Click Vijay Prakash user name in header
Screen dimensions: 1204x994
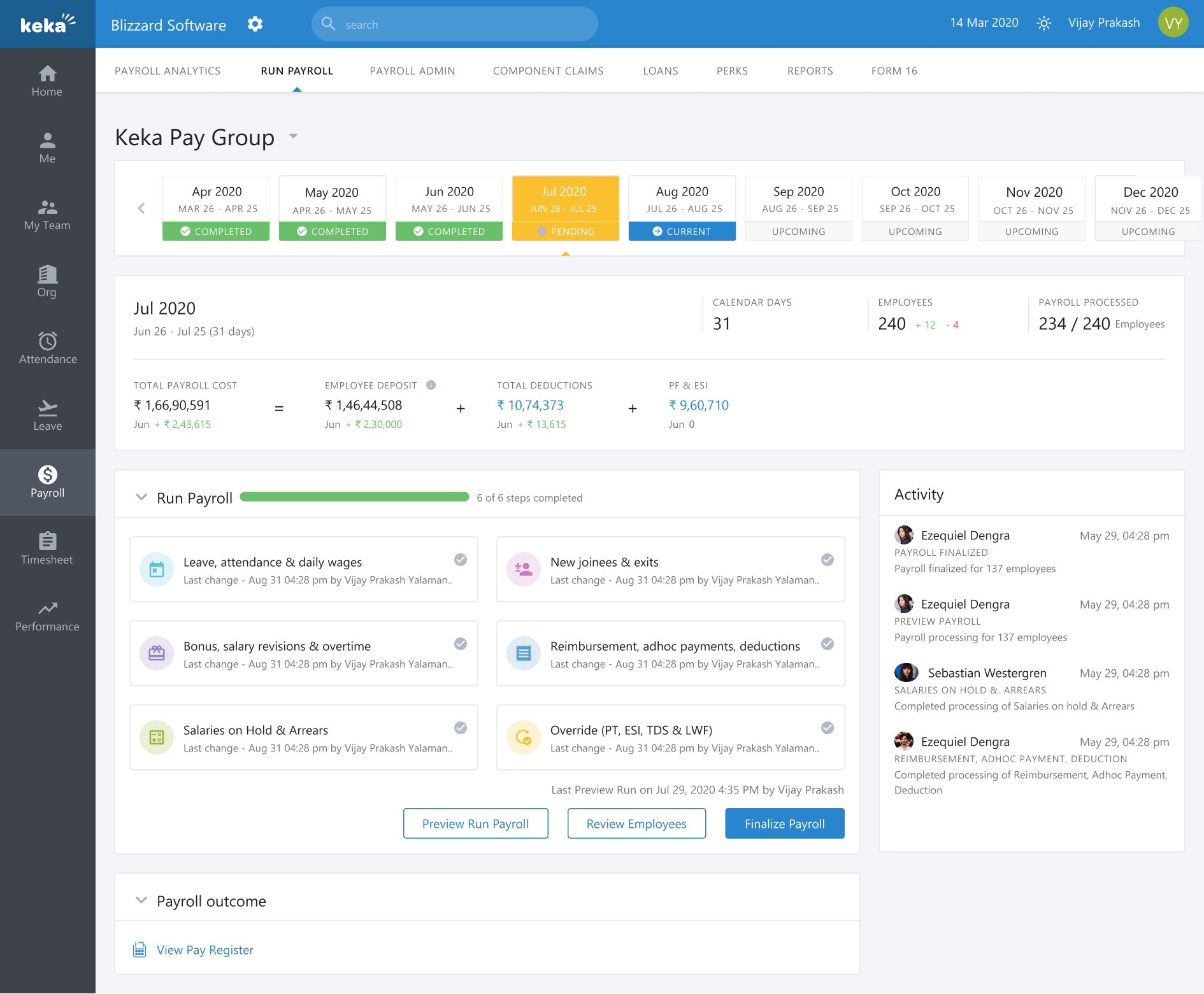[x=1104, y=23]
